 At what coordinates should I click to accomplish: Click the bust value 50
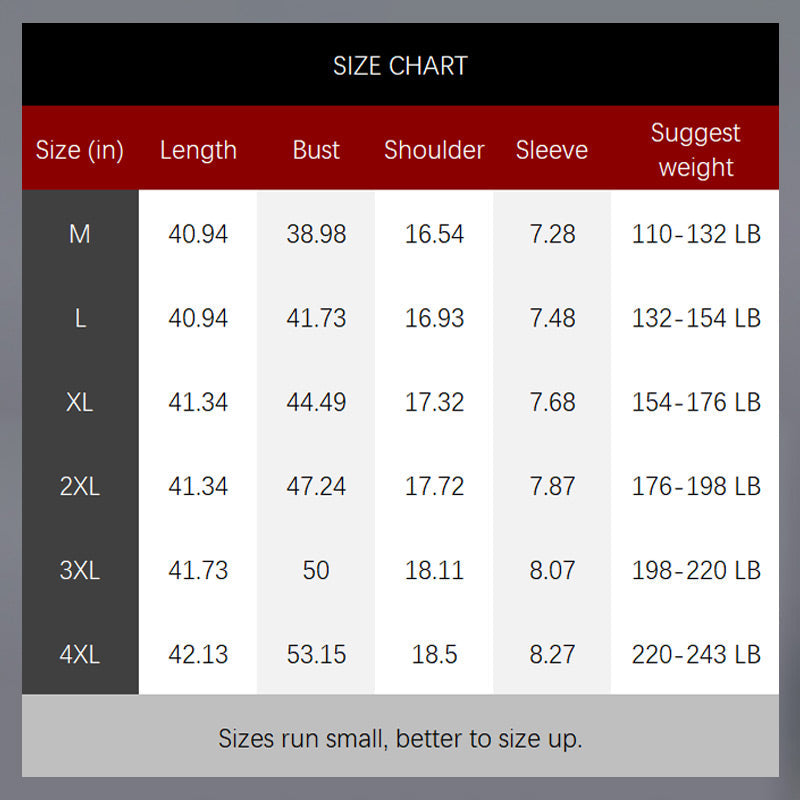click(316, 570)
